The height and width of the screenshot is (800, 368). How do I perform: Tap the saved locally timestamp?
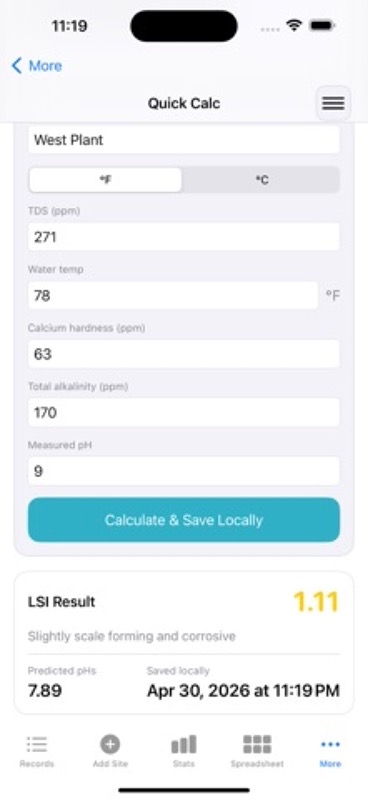pos(243,691)
